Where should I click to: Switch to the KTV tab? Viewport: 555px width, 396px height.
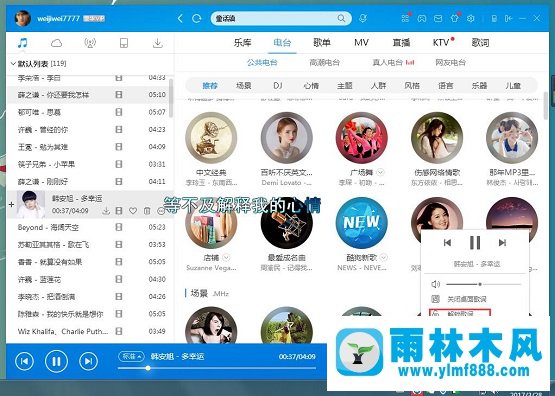click(x=441, y=43)
